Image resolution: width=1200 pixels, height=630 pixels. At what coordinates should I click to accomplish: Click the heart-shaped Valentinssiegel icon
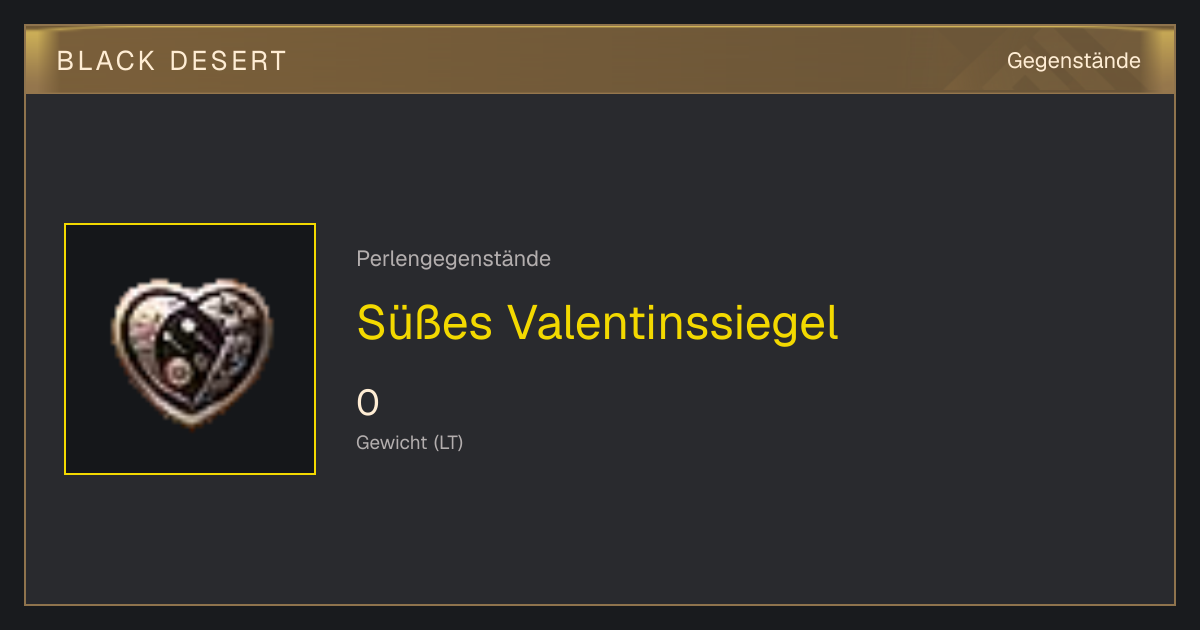click(190, 352)
